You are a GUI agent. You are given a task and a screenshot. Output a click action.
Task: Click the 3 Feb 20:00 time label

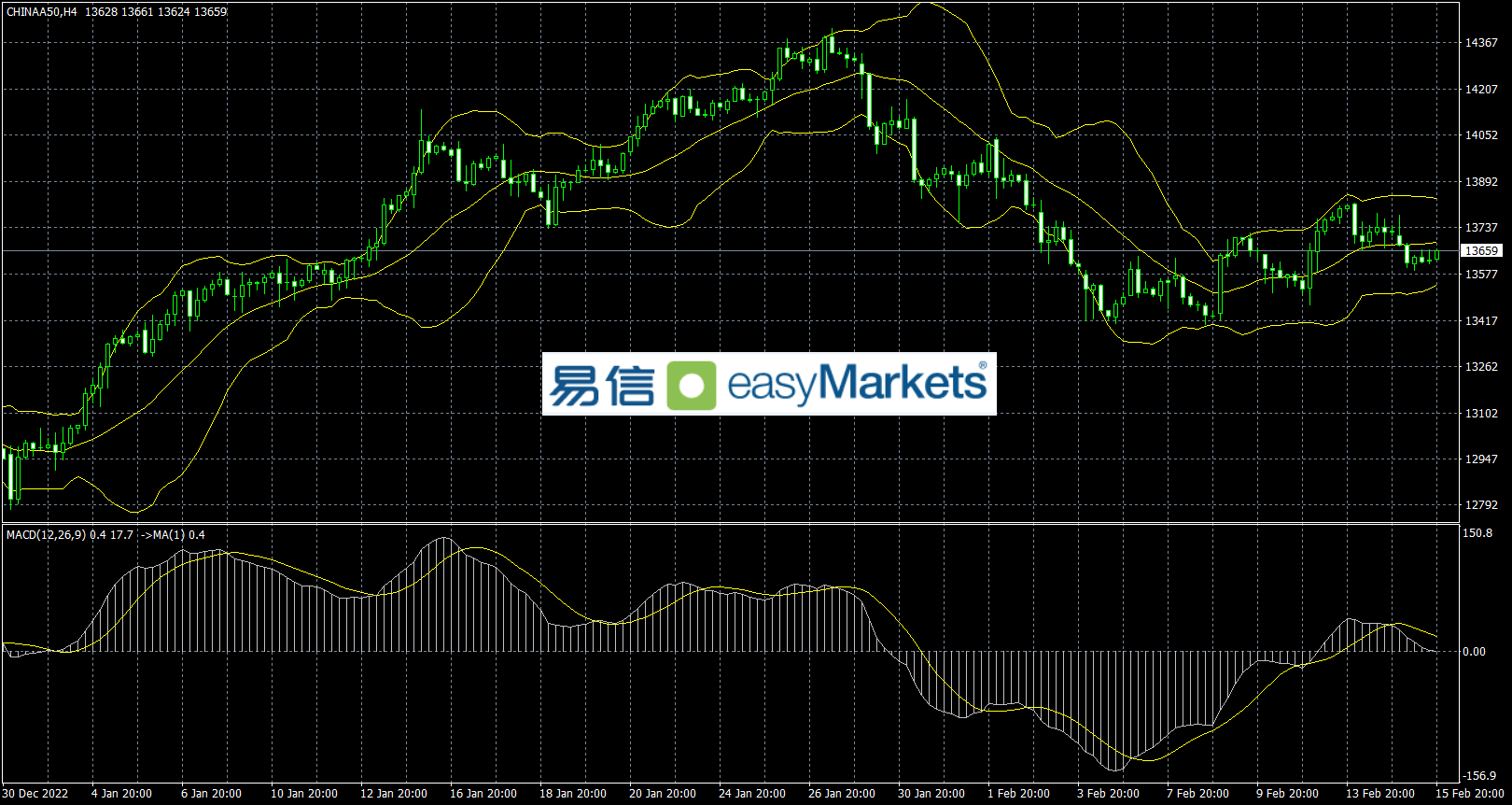pos(1109,794)
